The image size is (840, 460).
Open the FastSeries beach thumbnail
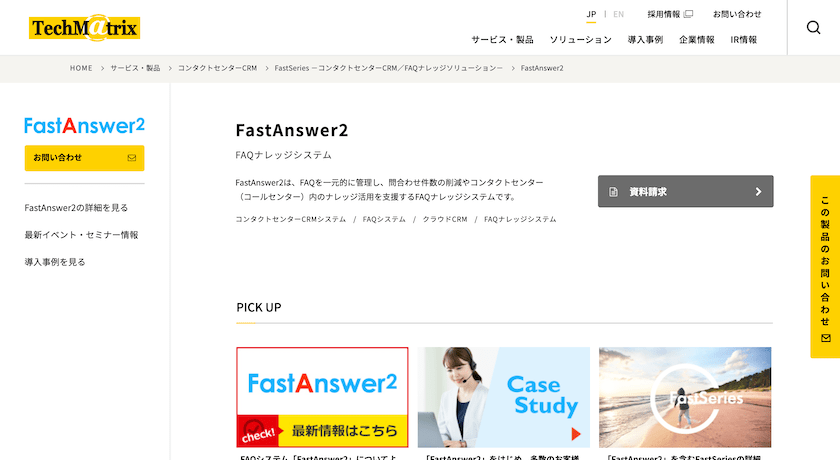[685, 397]
